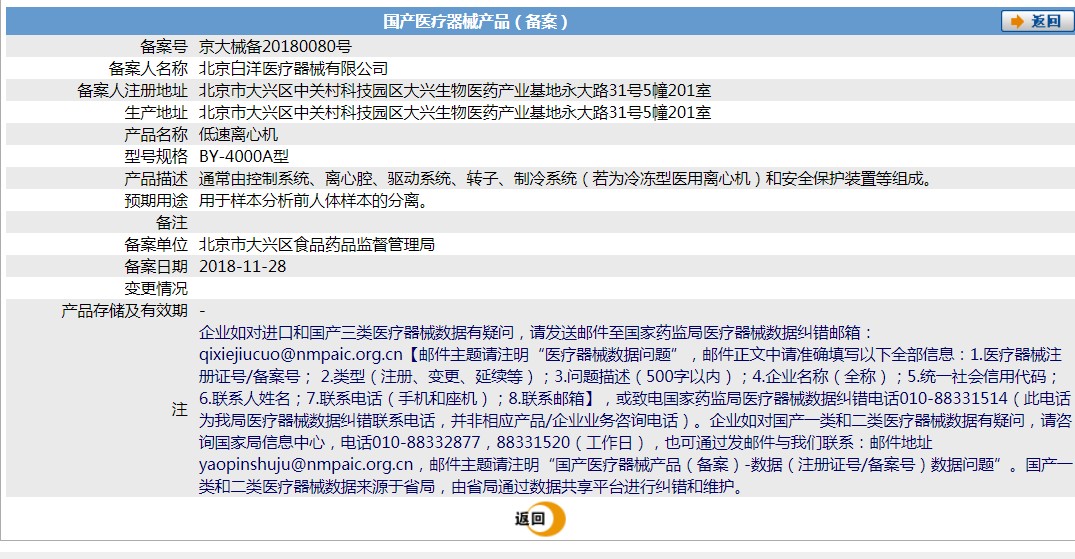Click phone number 010-88331514 in the note
1075x559 pixels.
[953, 399]
